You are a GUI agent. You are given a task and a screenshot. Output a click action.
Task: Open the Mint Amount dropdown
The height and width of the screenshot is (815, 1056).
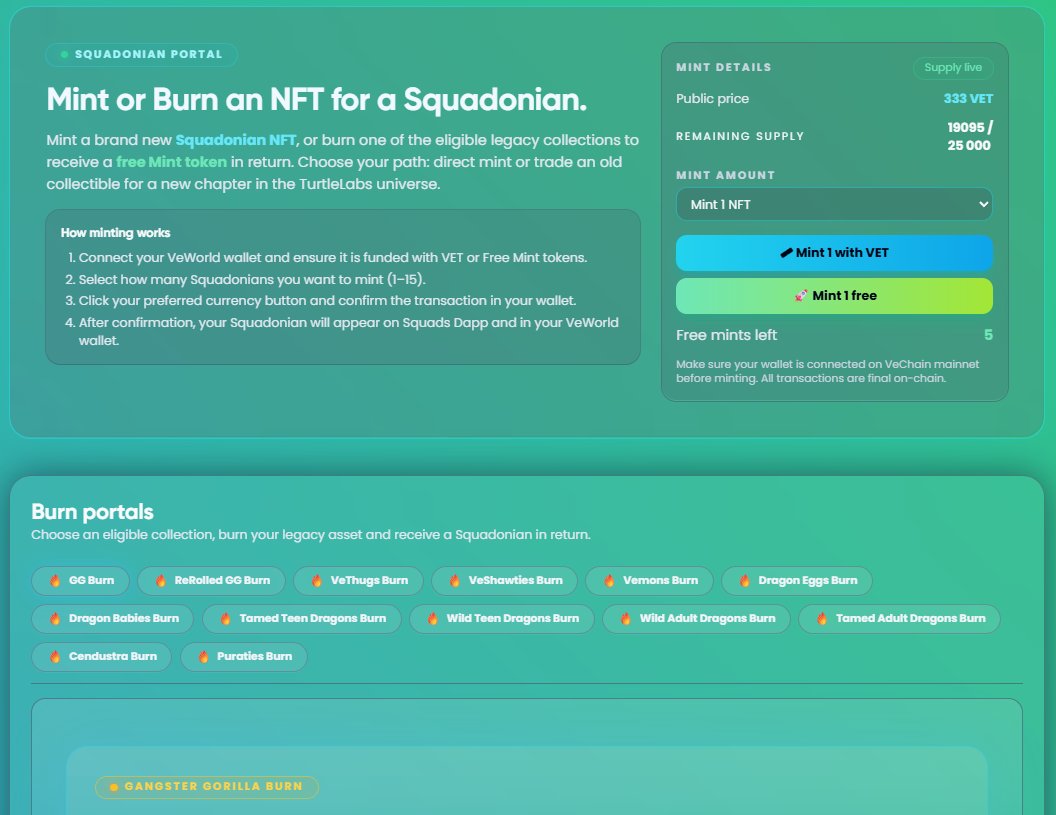834,203
